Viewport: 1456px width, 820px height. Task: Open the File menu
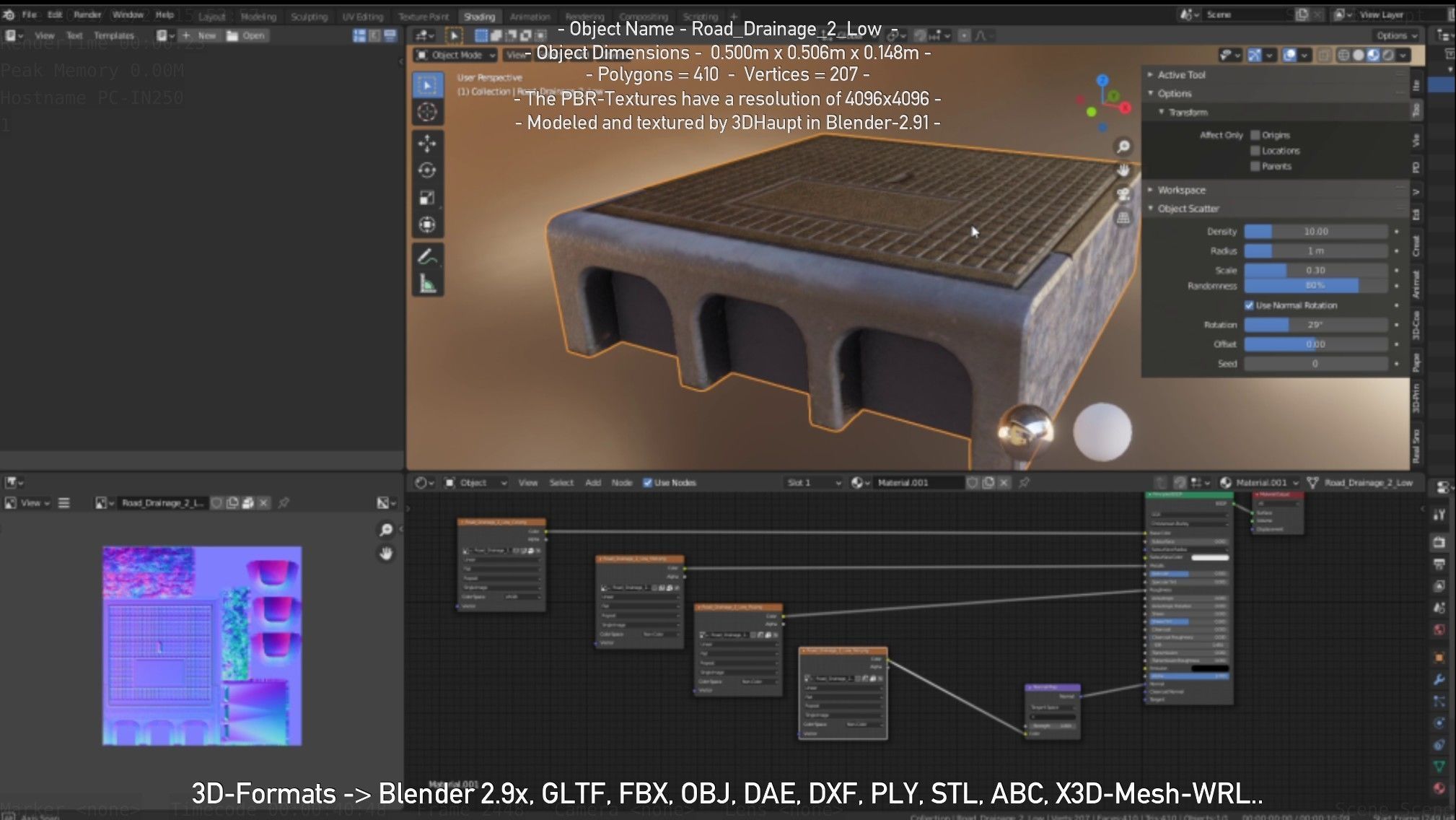point(29,14)
